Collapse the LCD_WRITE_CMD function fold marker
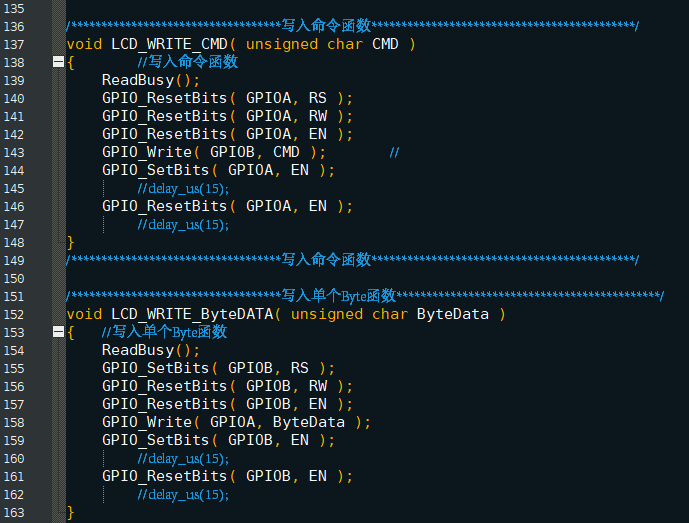Screen dimensions: 689x523 pyautogui.click(x=58, y=62)
